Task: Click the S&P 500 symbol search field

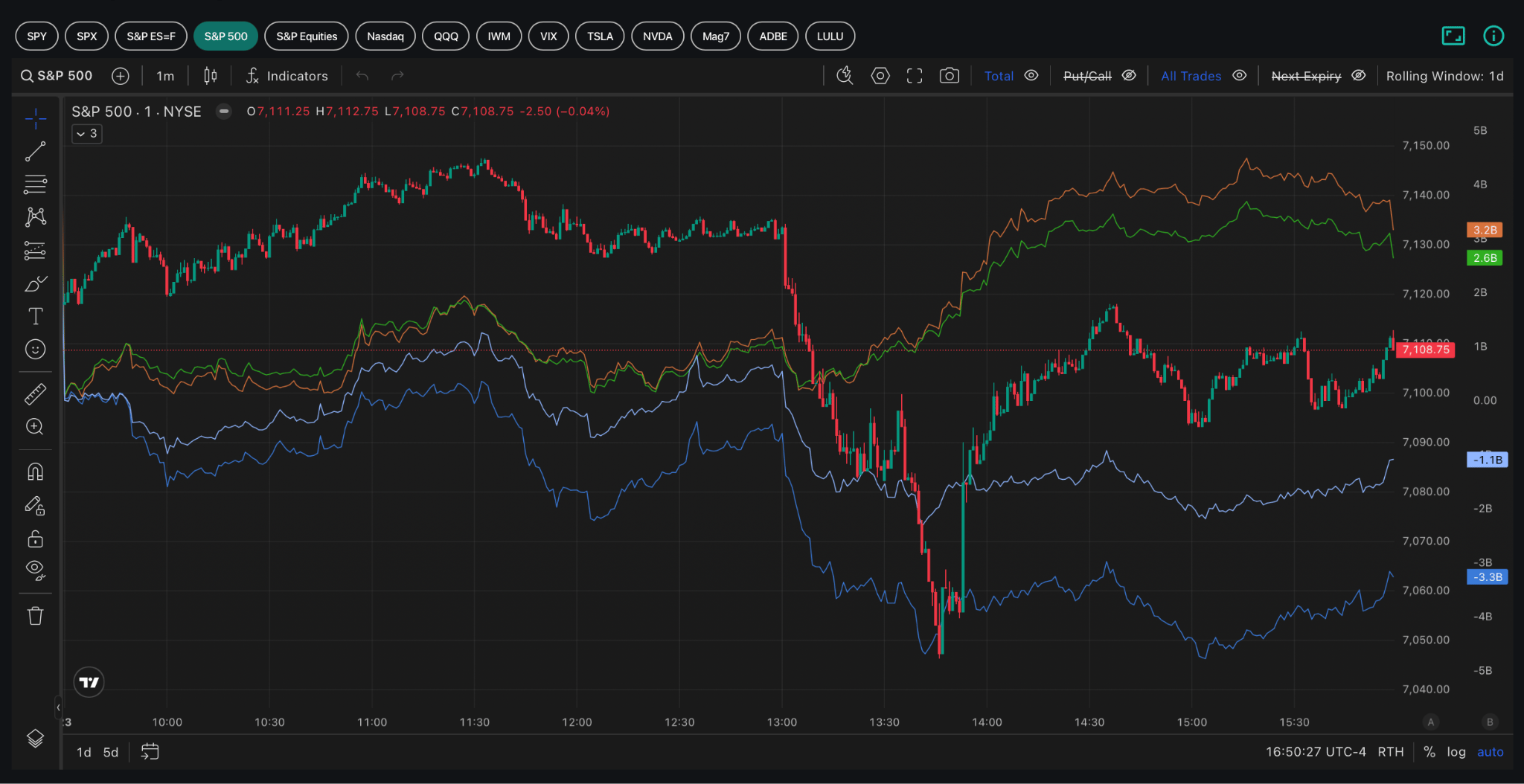Action: 57,76
